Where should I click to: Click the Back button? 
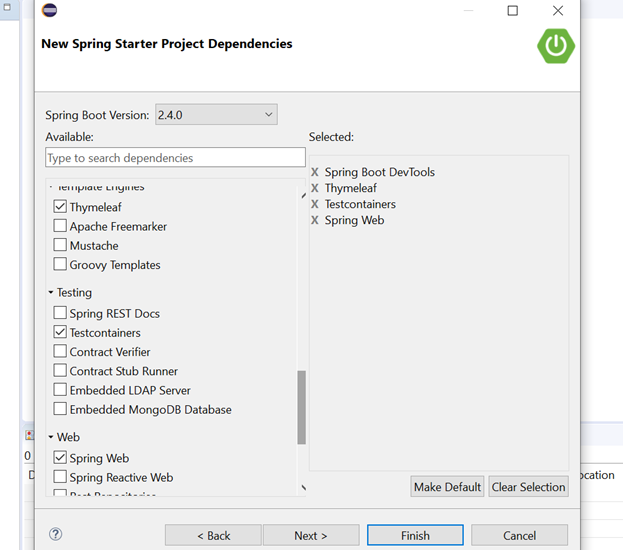(x=213, y=535)
